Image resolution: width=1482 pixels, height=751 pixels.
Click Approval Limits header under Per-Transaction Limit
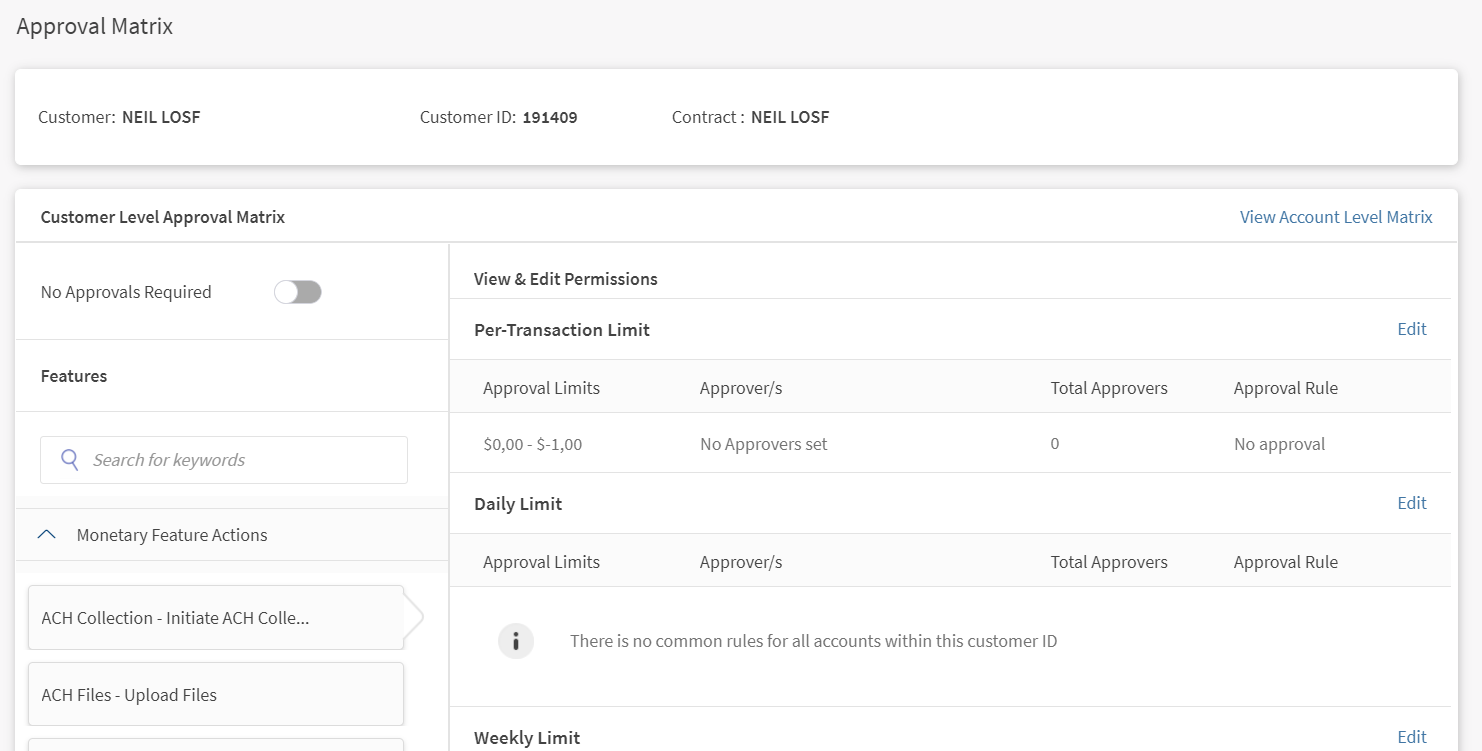click(541, 388)
